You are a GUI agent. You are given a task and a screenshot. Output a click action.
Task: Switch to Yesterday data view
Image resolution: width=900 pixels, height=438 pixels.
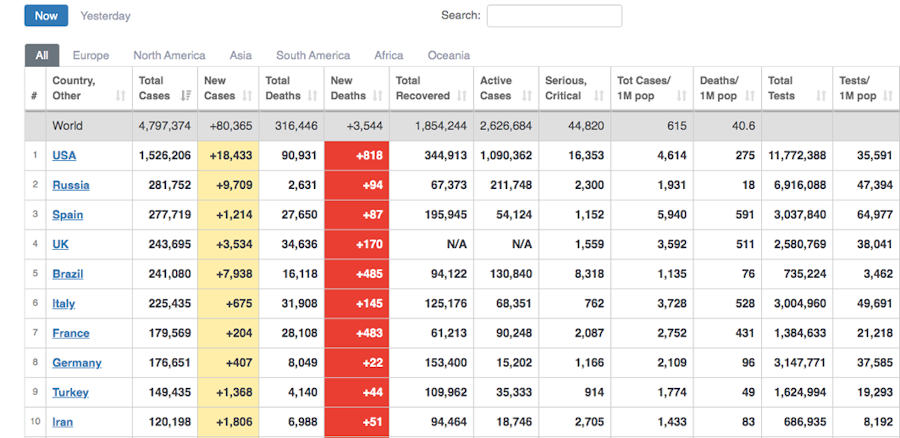(105, 16)
